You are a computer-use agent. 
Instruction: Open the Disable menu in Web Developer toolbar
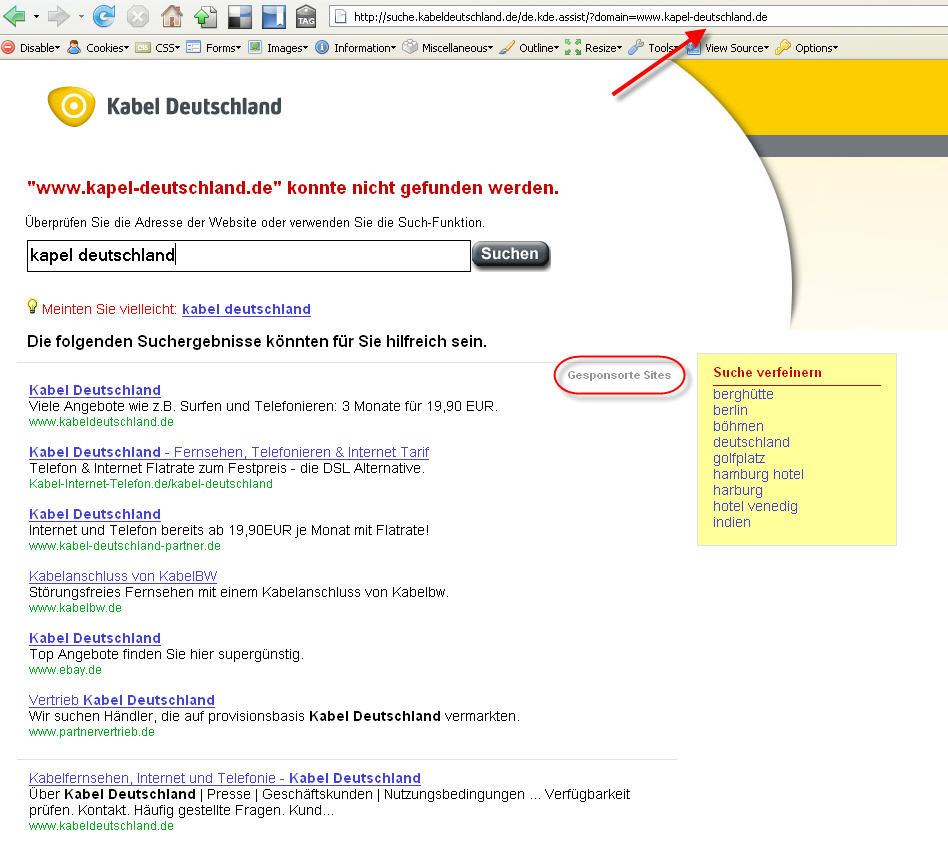point(40,48)
